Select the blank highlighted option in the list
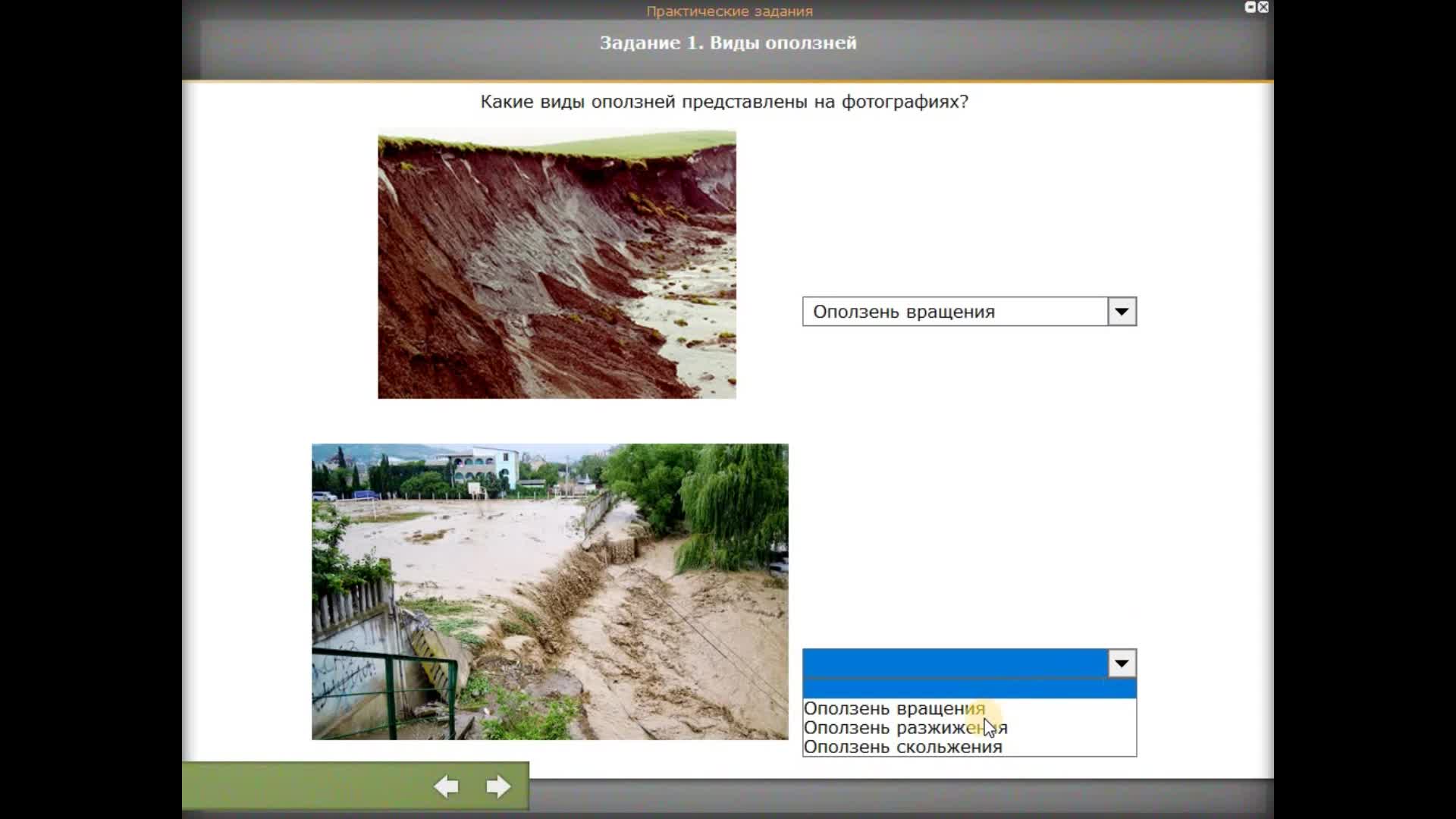 coord(969,689)
